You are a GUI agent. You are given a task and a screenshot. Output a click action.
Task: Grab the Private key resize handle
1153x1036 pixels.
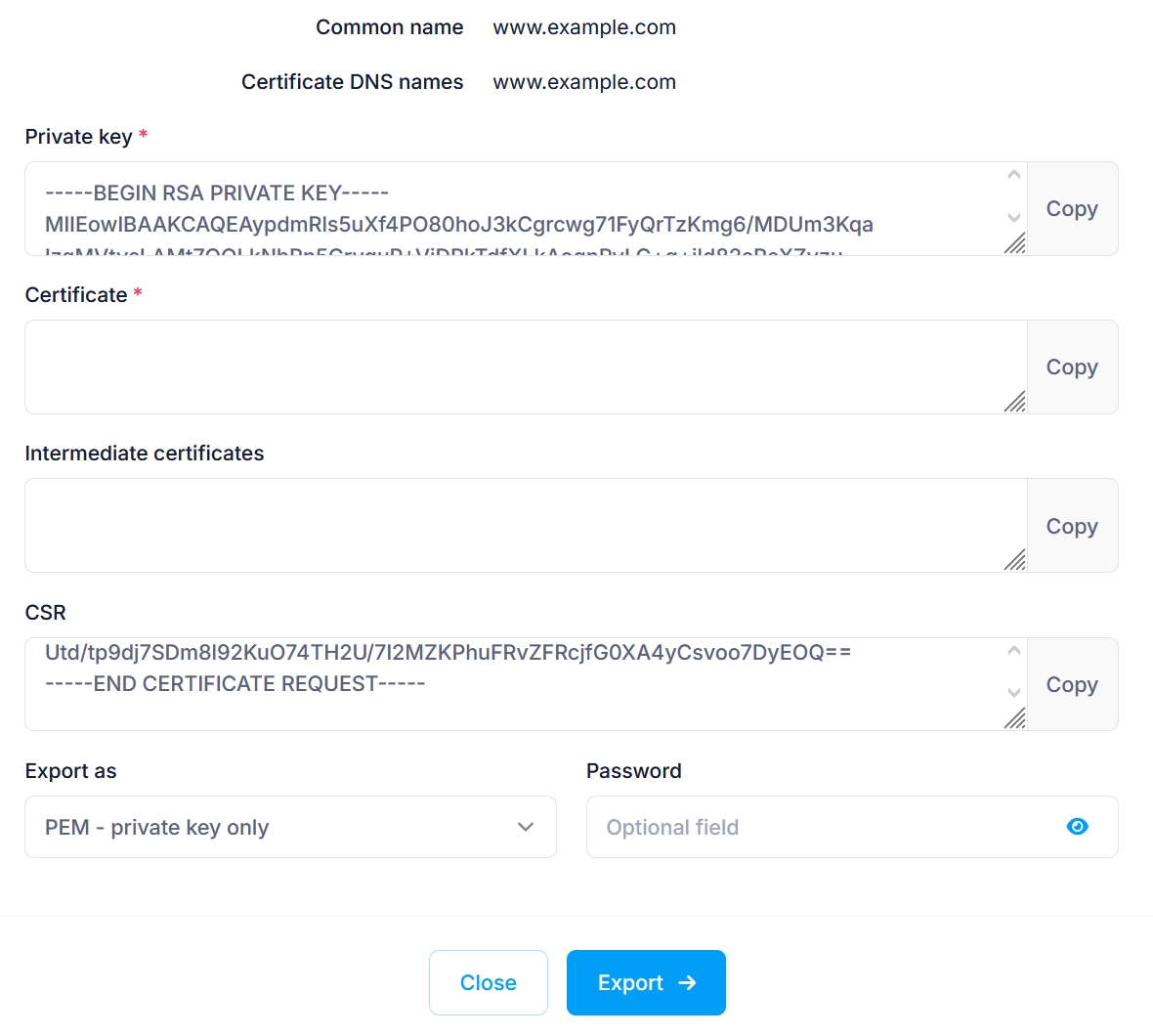1015,243
